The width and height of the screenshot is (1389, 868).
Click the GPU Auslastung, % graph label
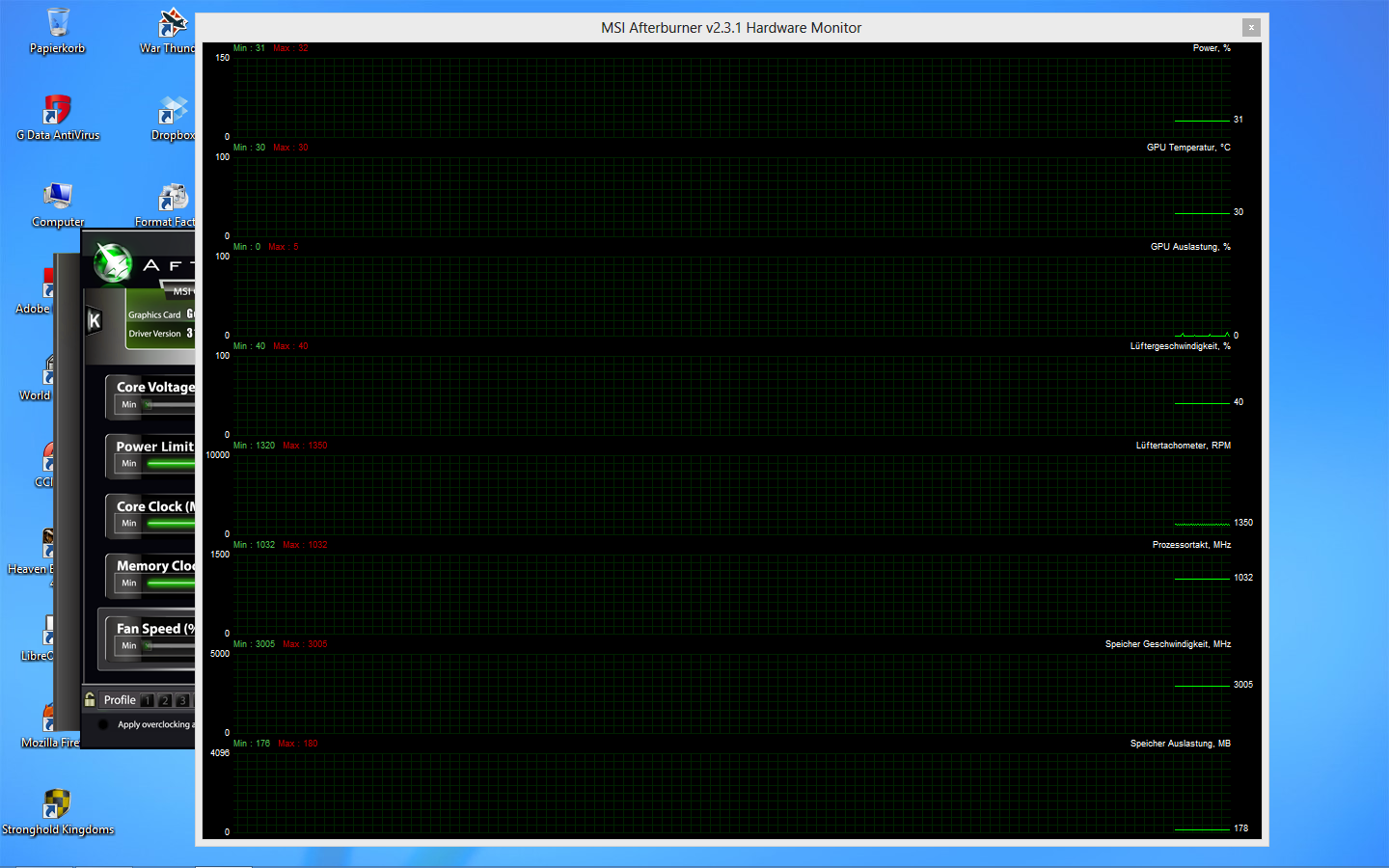tap(1190, 247)
